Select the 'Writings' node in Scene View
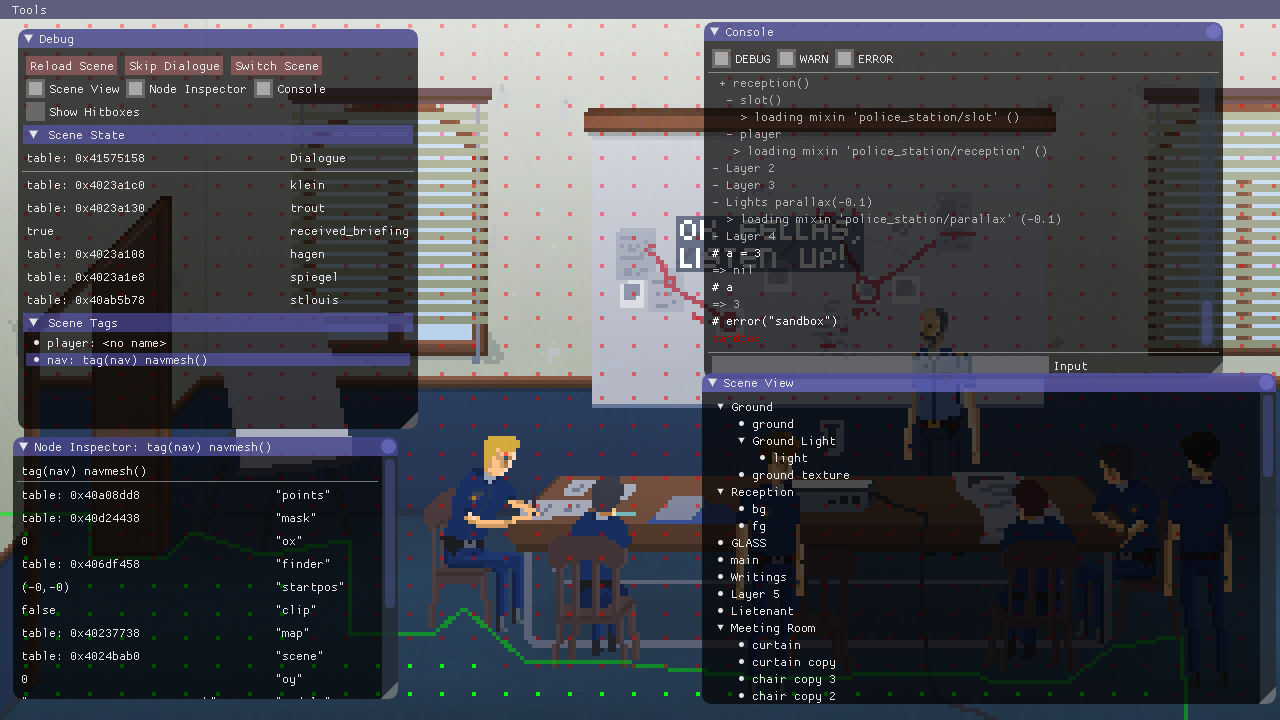 pyautogui.click(x=758, y=577)
